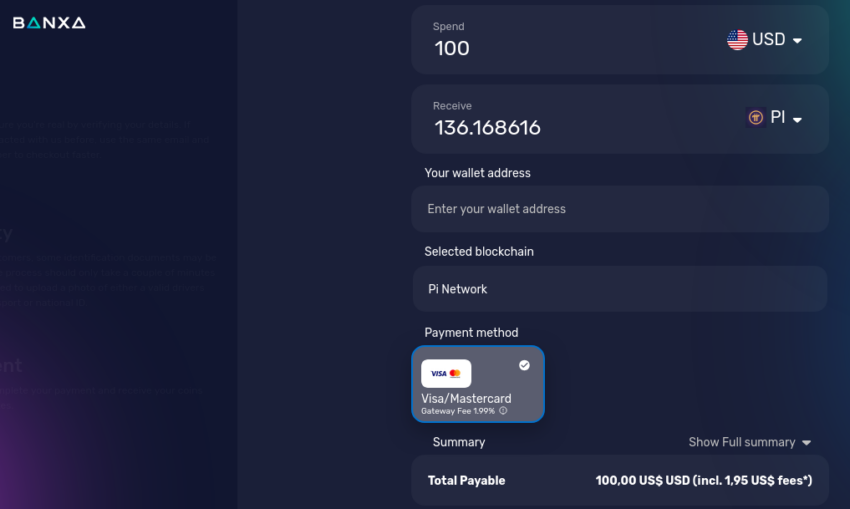Screen dimensions: 850x509
Task: Click the Summary heading label
Action: 459,442
